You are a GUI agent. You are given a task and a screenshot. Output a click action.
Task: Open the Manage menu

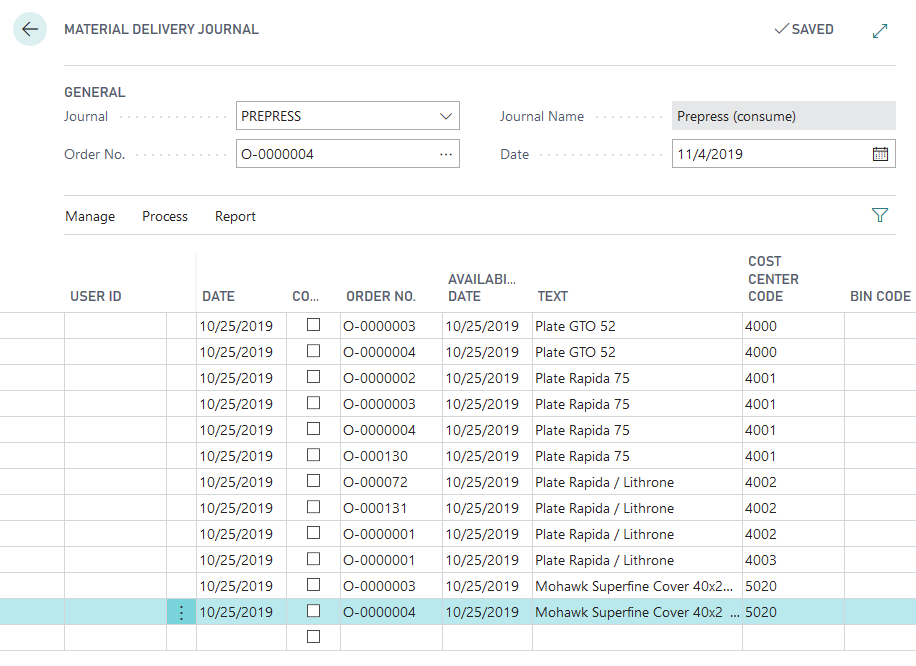coord(90,216)
